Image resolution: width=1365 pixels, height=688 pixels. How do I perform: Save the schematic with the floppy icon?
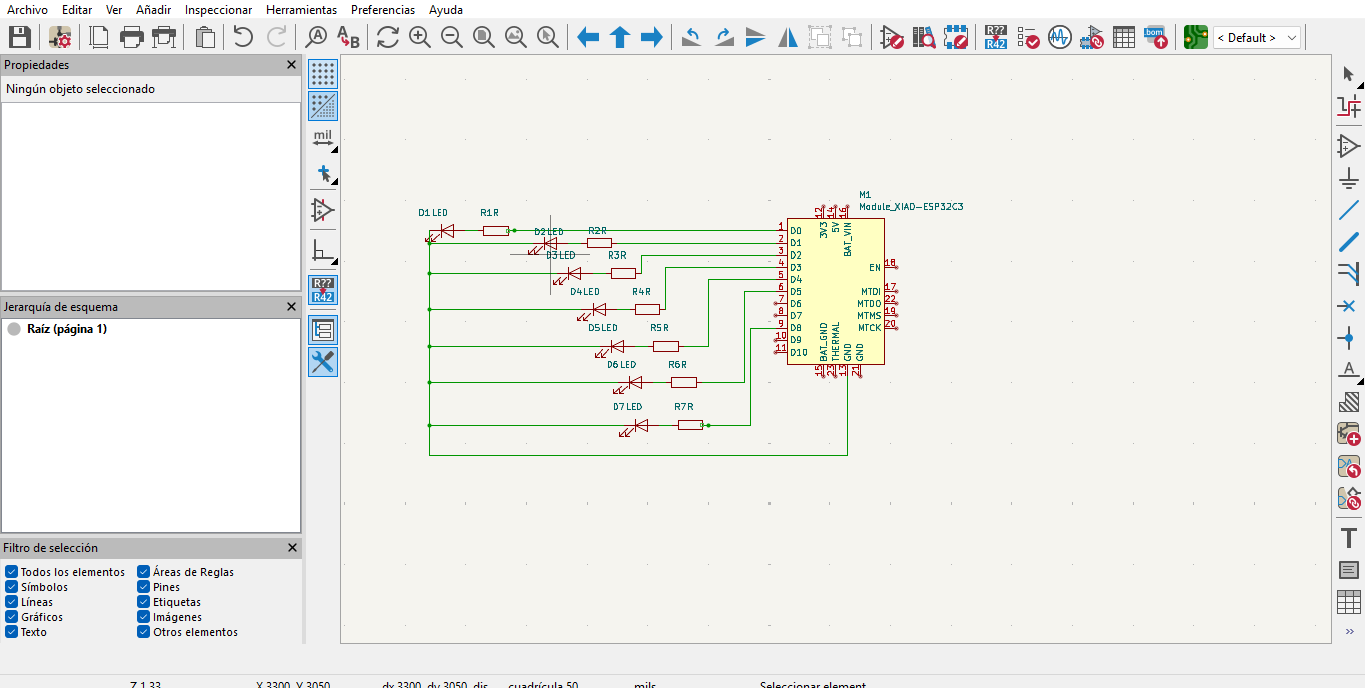click(x=20, y=38)
